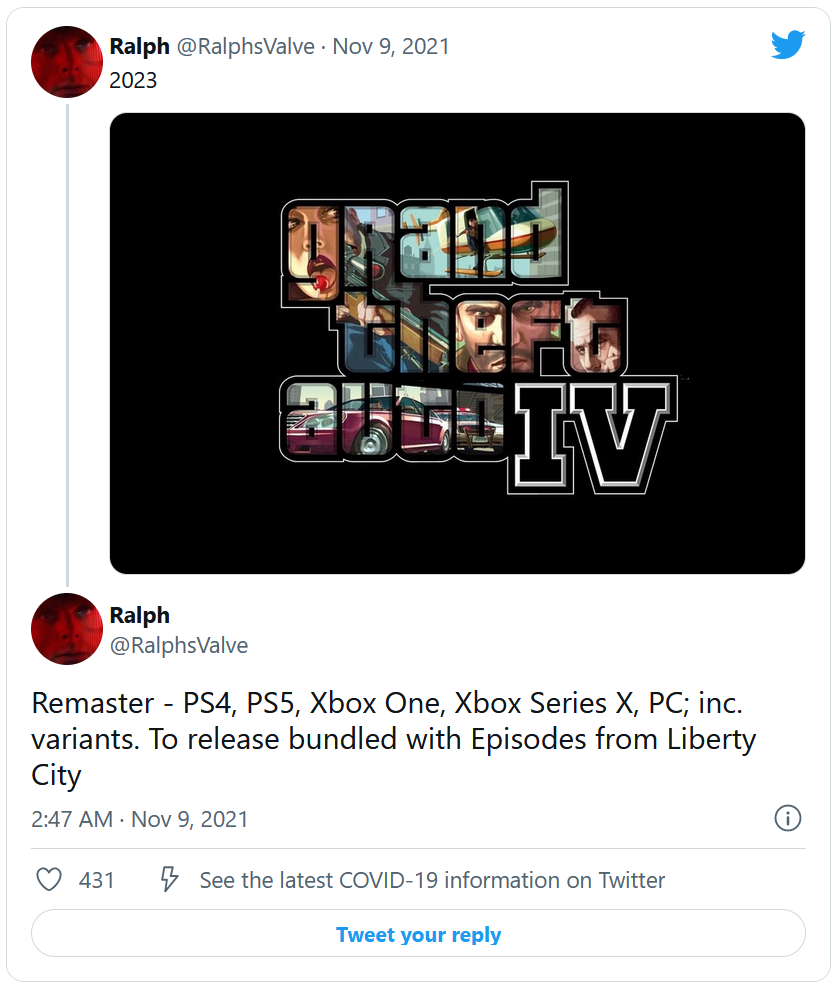This screenshot has width=838, height=989.
Task: Click the "2023" tweet text
Action: pyautogui.click(x=133, y=80)
